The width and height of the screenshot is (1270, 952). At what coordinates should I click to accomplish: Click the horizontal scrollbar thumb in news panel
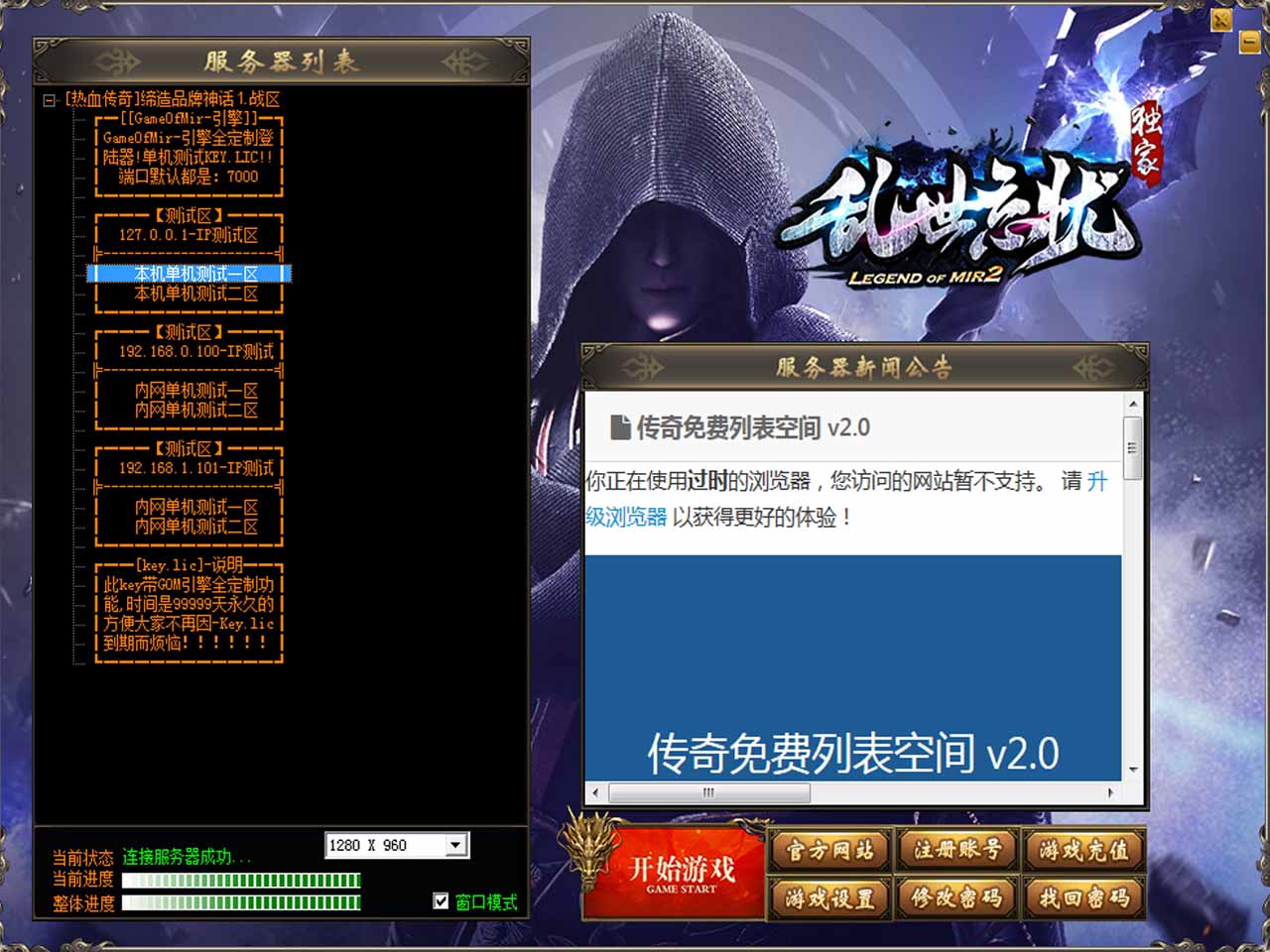tap(708, 792)
